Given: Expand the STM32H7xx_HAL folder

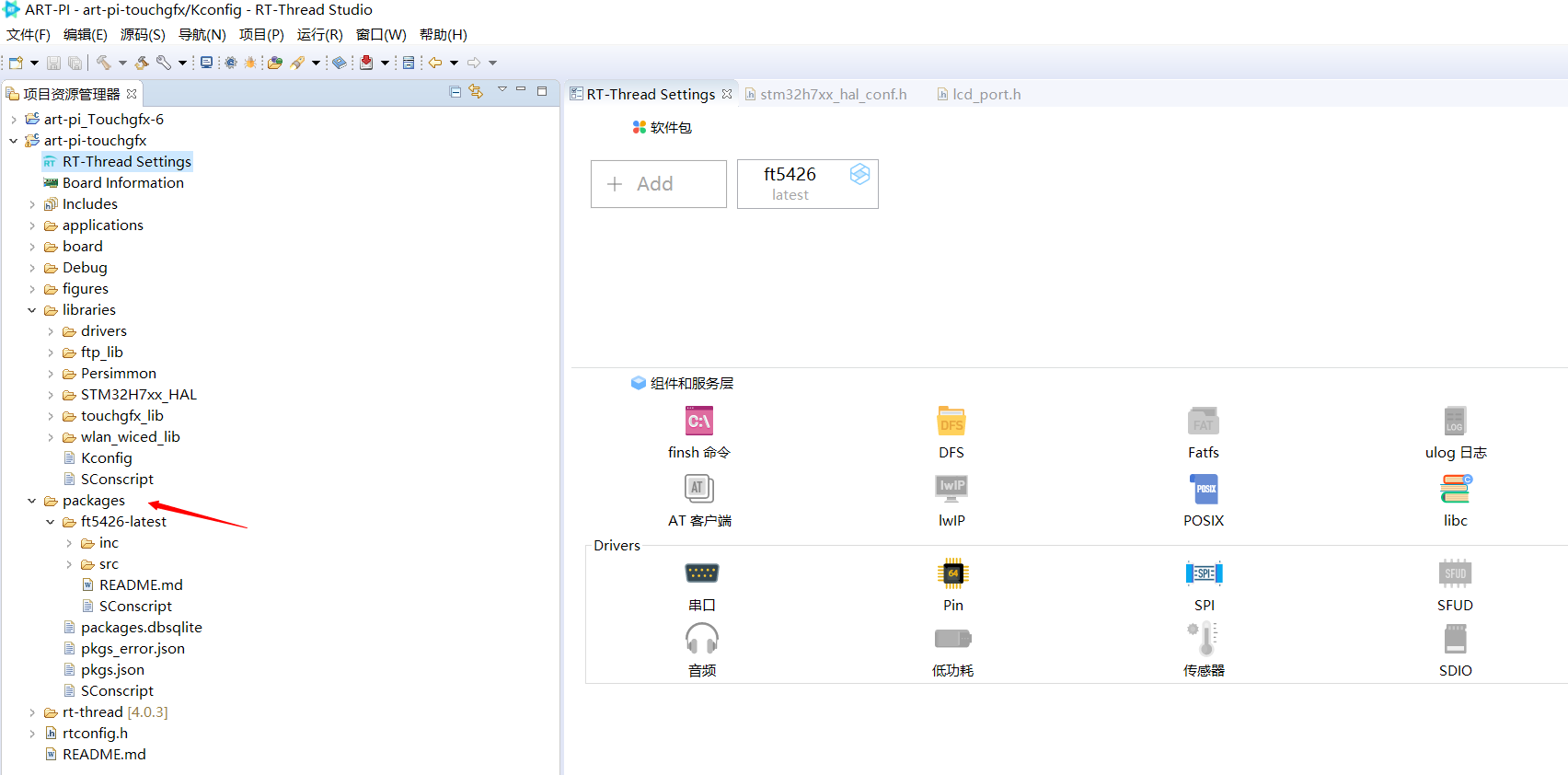Looking at the screenshot, I should [x=51, y=395].
